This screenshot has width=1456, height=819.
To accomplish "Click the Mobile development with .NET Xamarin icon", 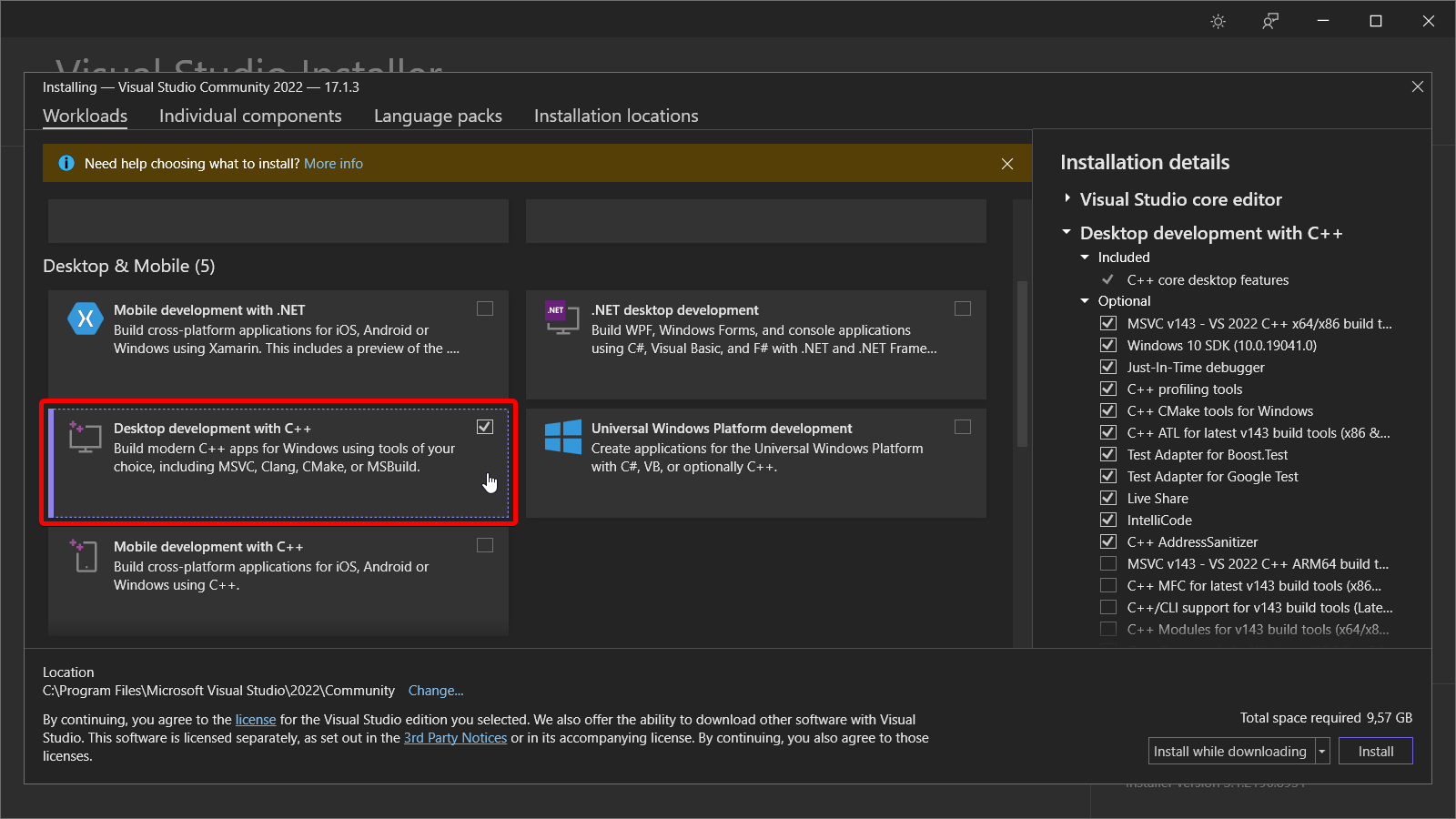I will coord(86,318).
